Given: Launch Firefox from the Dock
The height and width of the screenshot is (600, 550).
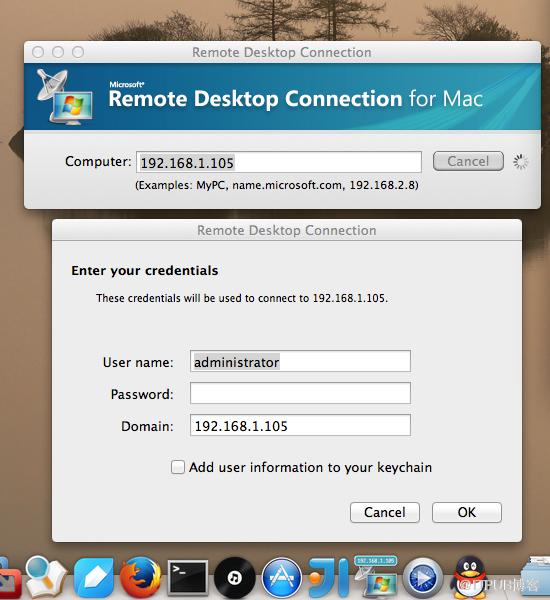Looking at the screenshot, I should pos(140,578).
